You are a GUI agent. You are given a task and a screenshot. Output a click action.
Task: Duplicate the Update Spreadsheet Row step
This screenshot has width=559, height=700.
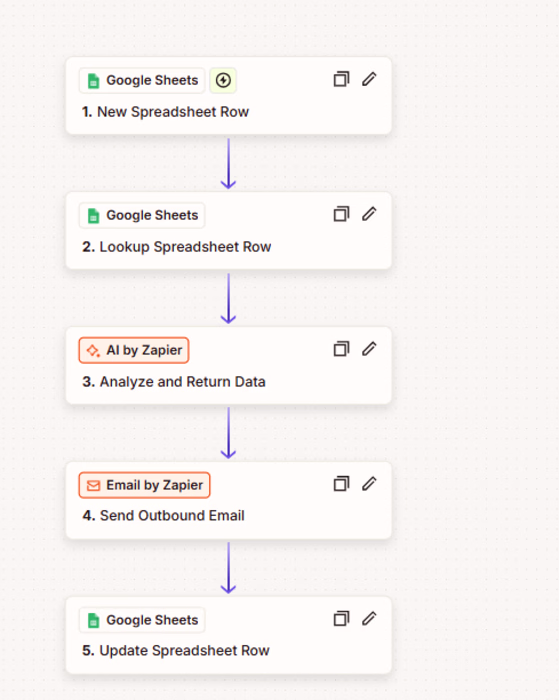(341, 619)
